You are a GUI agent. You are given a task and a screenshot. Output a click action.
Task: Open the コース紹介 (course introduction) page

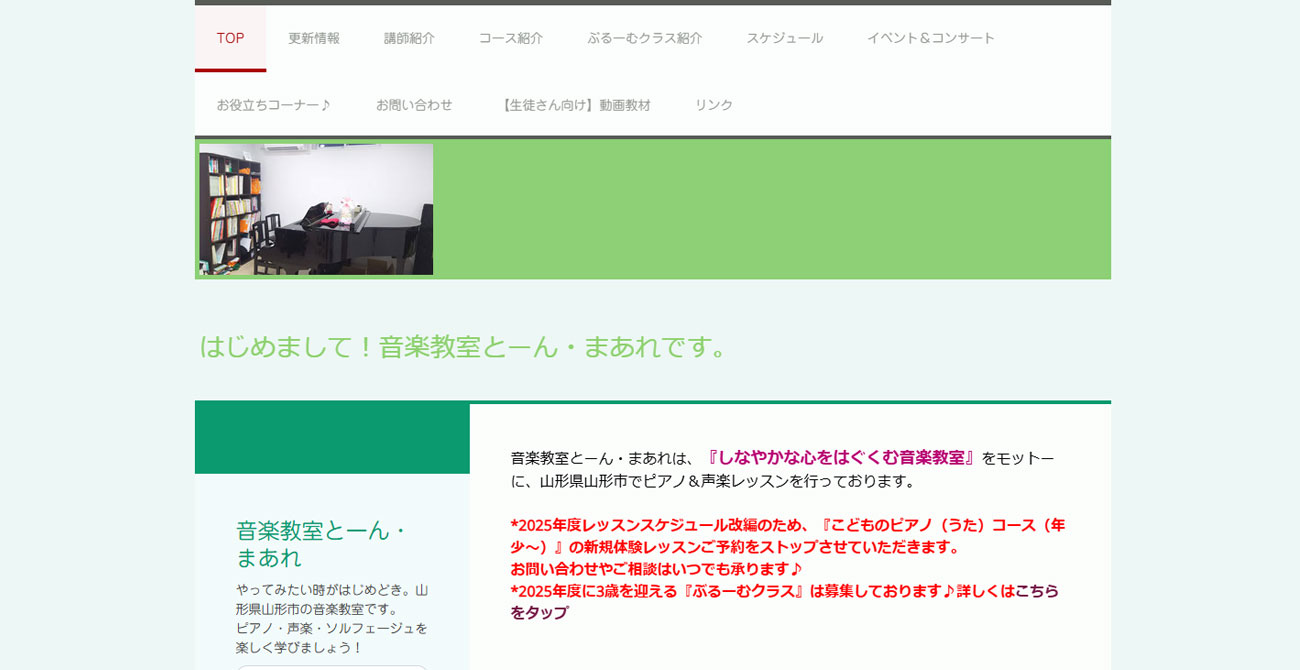click(509, 38)
